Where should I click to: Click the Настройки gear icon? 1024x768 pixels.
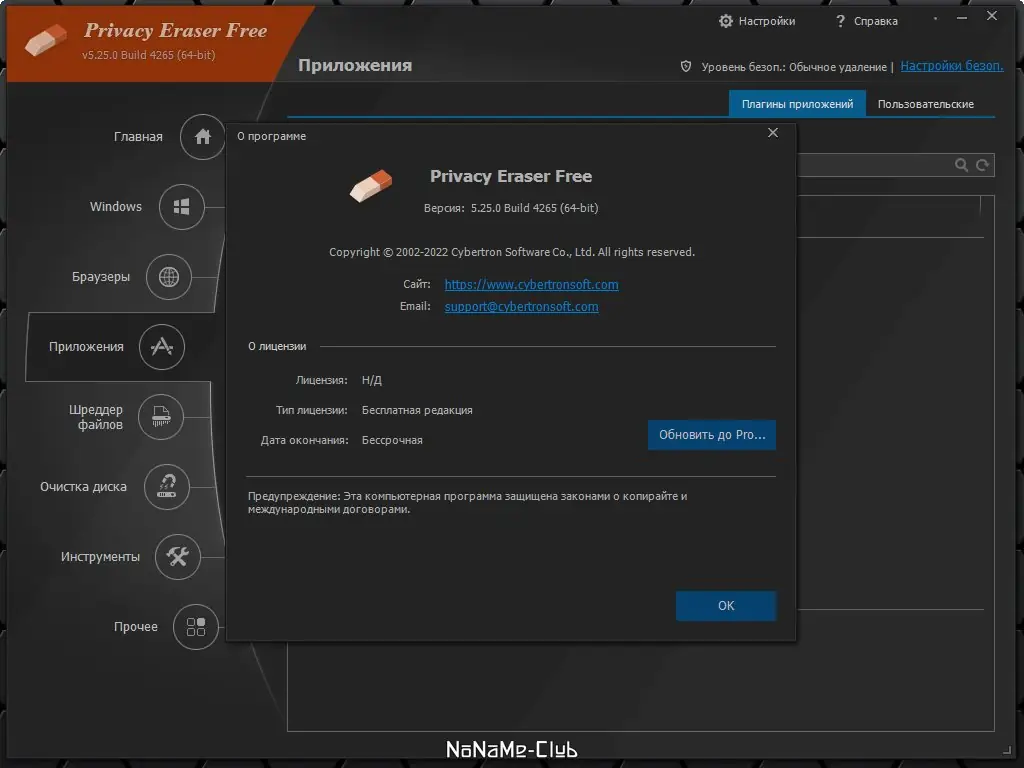click(726, 21)
